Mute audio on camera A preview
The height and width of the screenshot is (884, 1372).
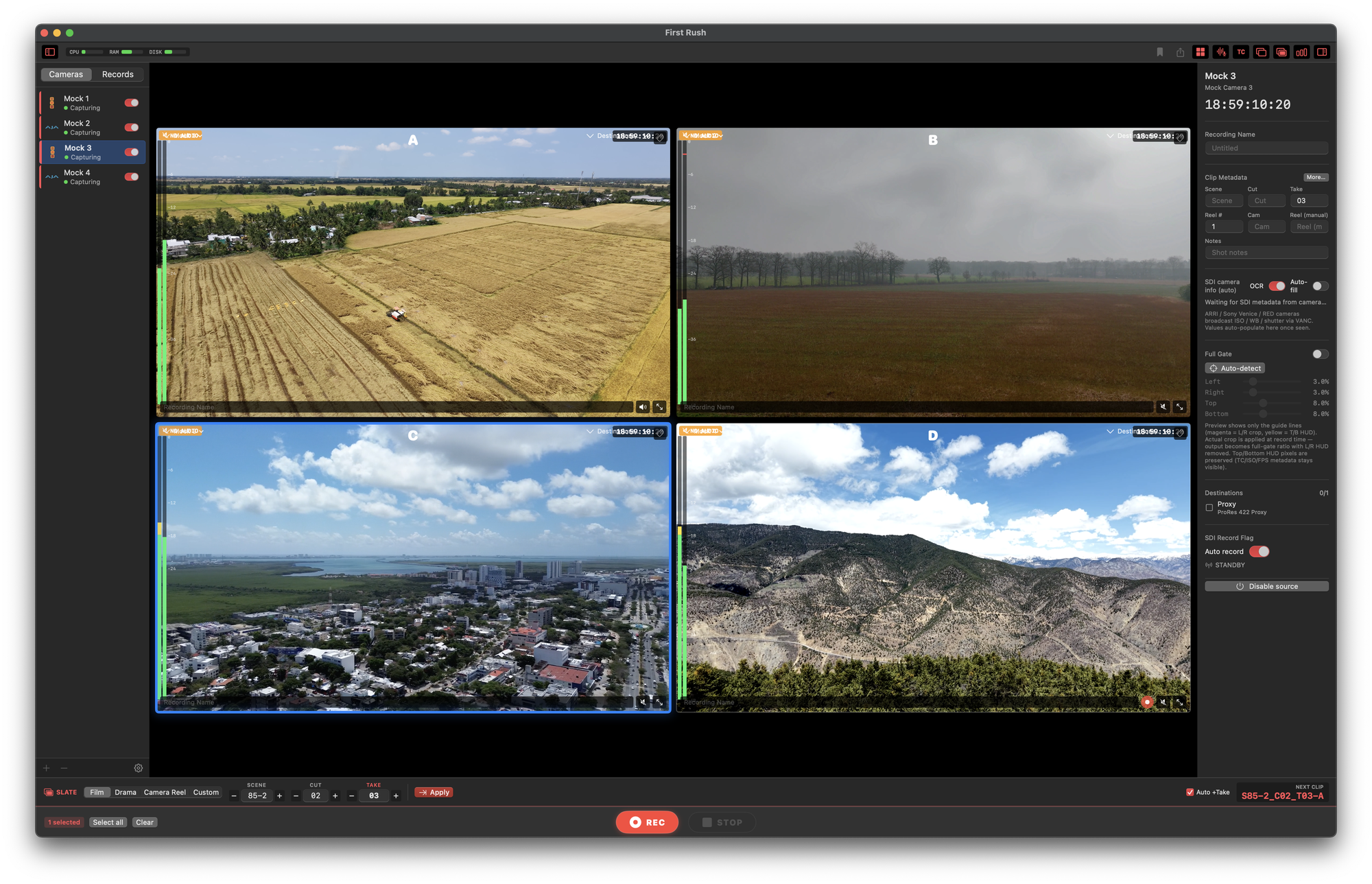click(643, 407)
